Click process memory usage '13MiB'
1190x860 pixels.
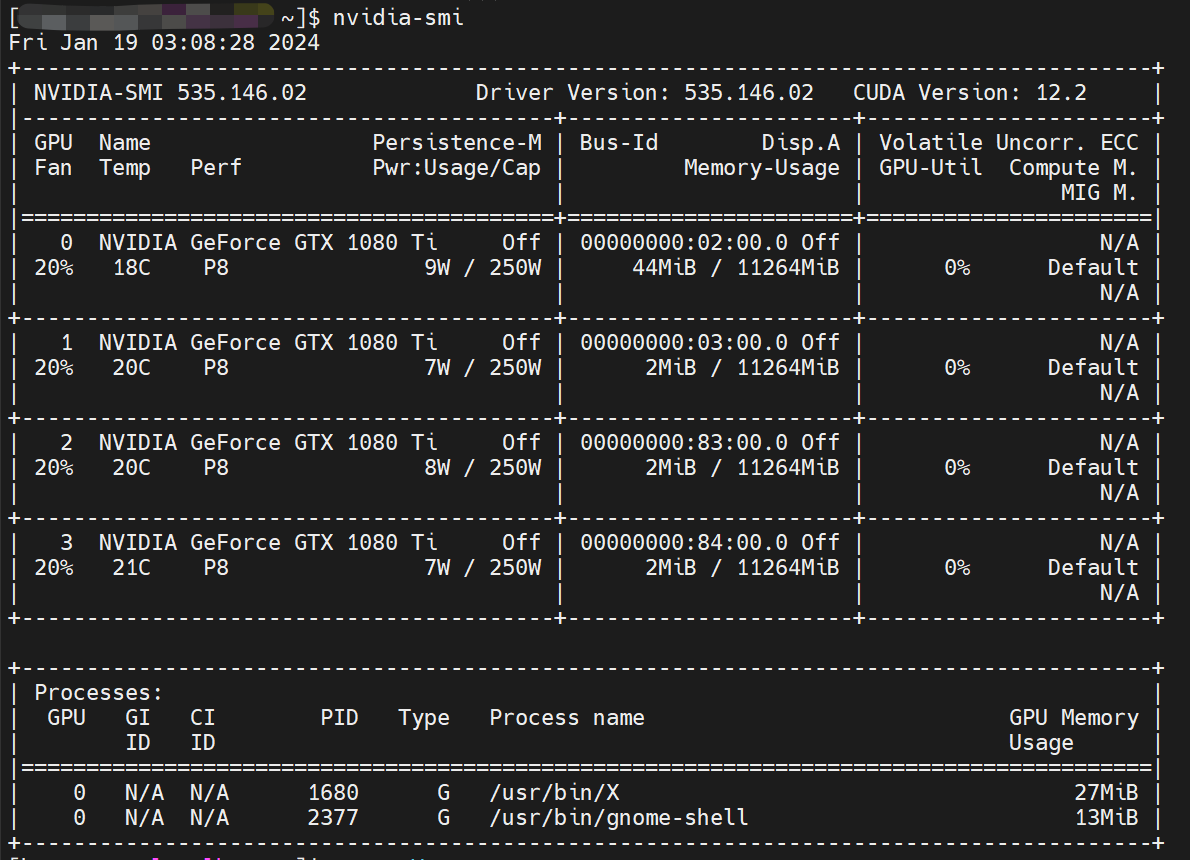[x=1106, y=818]
